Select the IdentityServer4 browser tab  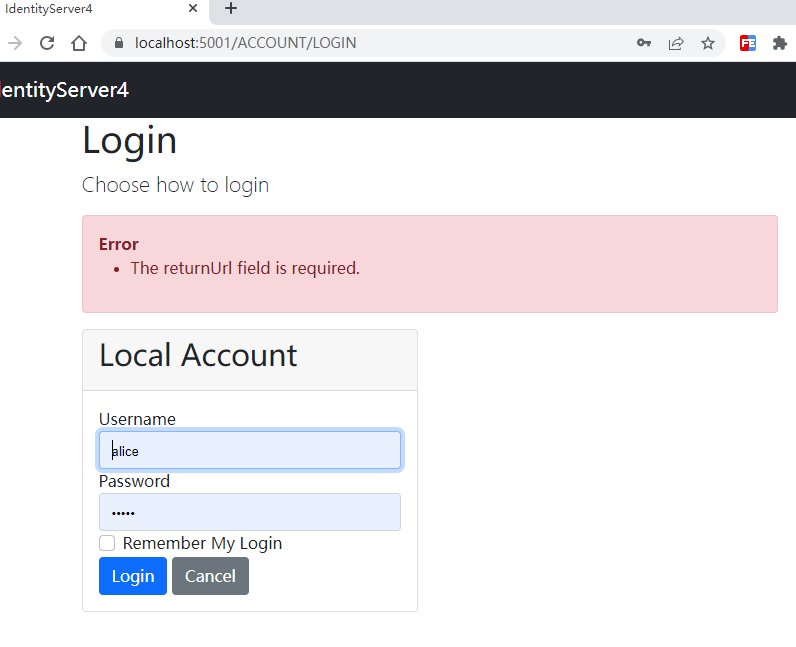tap(80, 9)
